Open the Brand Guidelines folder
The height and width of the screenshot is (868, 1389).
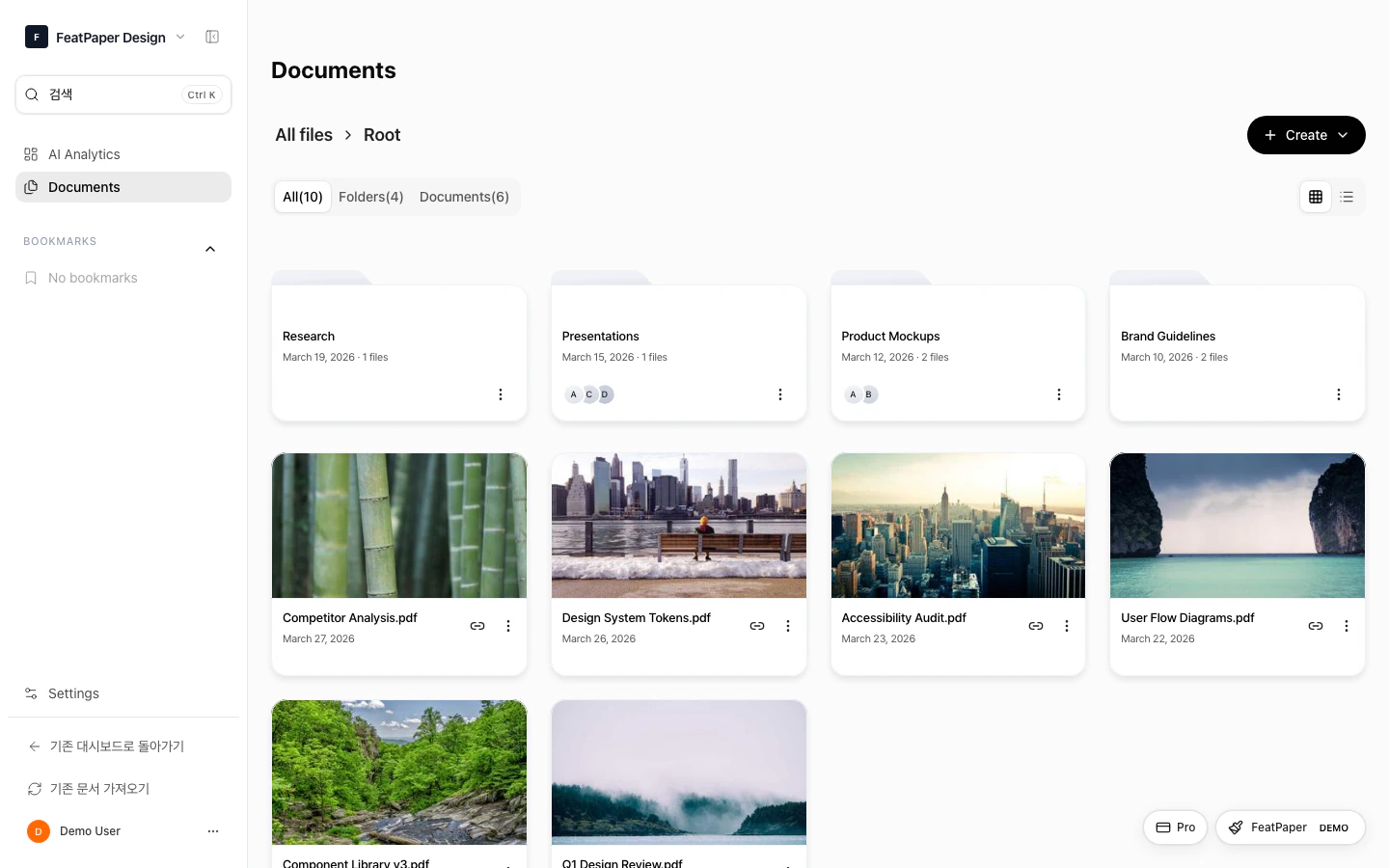[x=1238, y=345]
